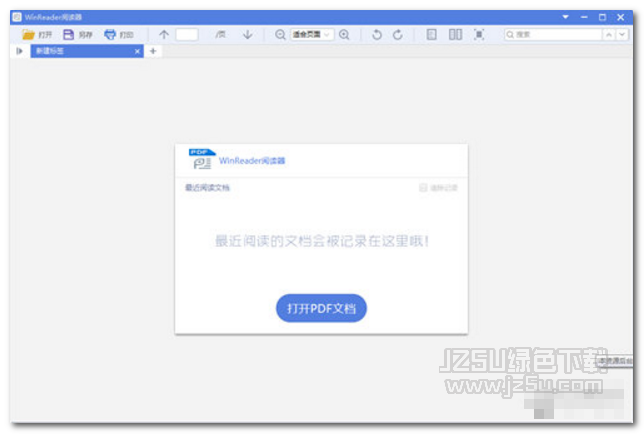Go to next page with down arrow
The width and height of the screenshot is (644, 434).
coord(247,34)
